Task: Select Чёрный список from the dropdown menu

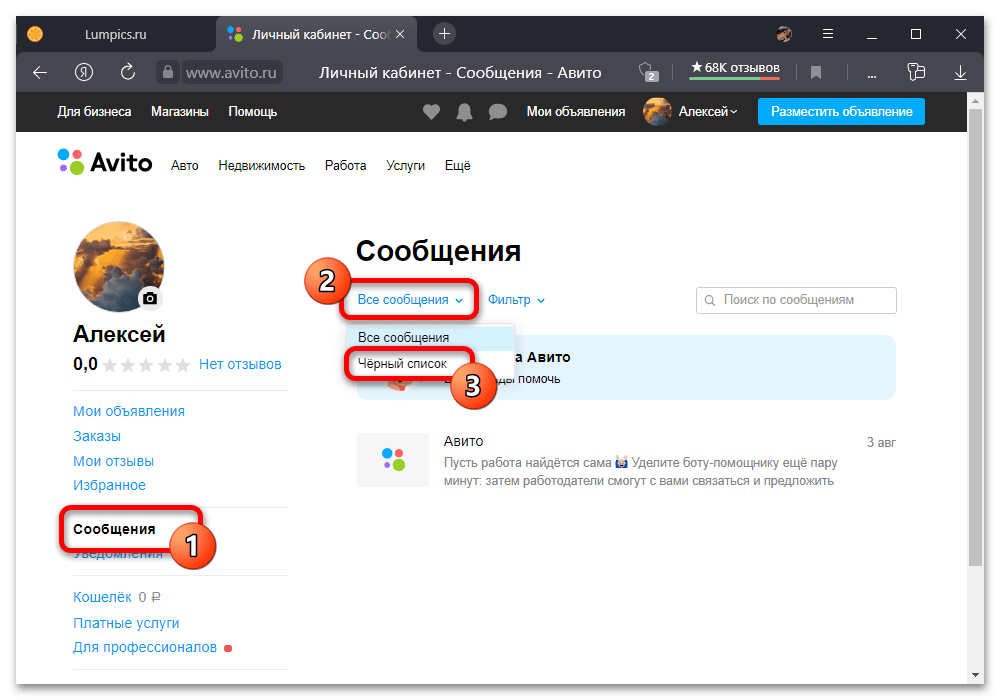Action: pos(403,364)
